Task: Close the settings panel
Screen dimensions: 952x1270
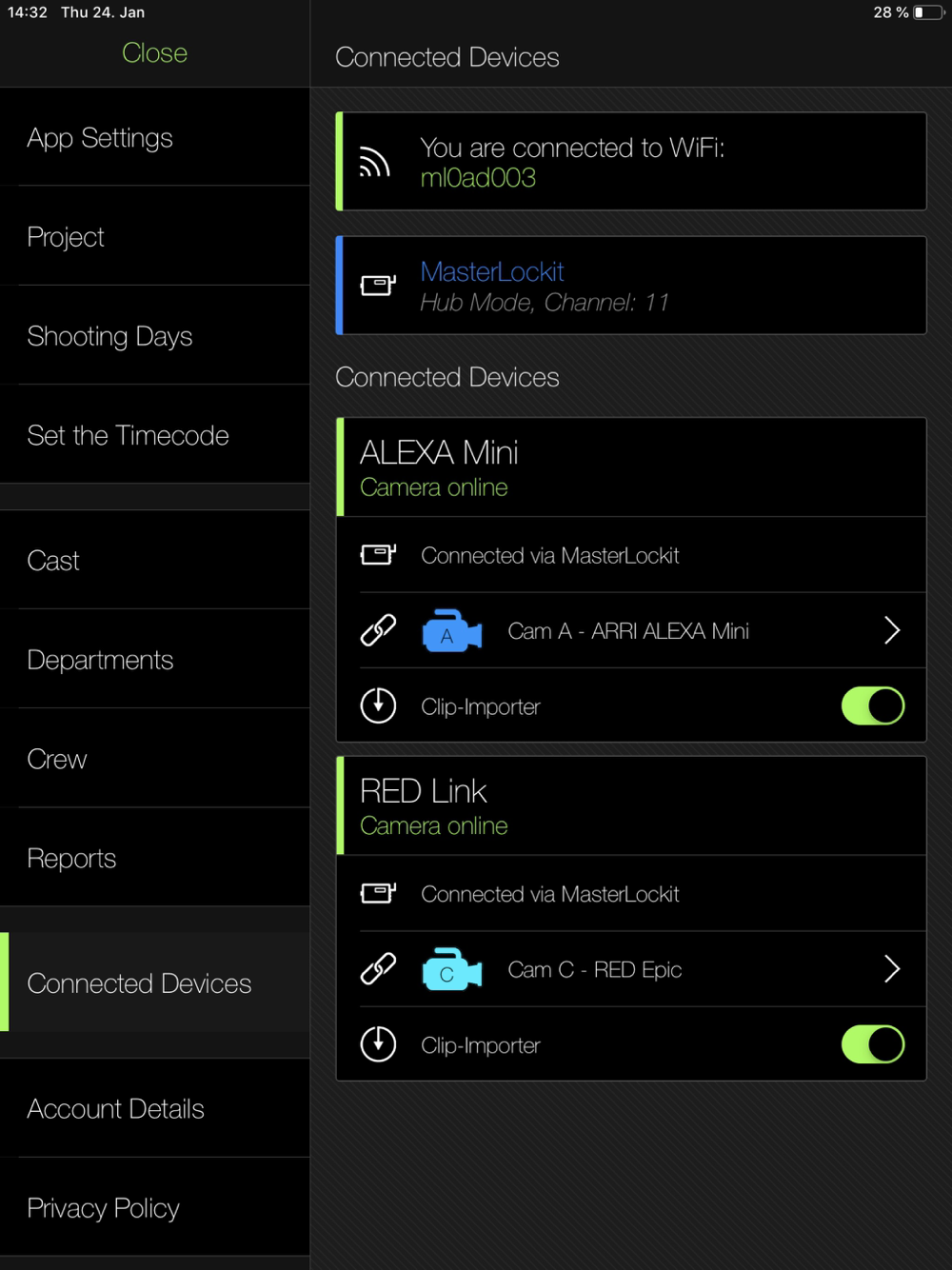Action: (x=154, y=53)
